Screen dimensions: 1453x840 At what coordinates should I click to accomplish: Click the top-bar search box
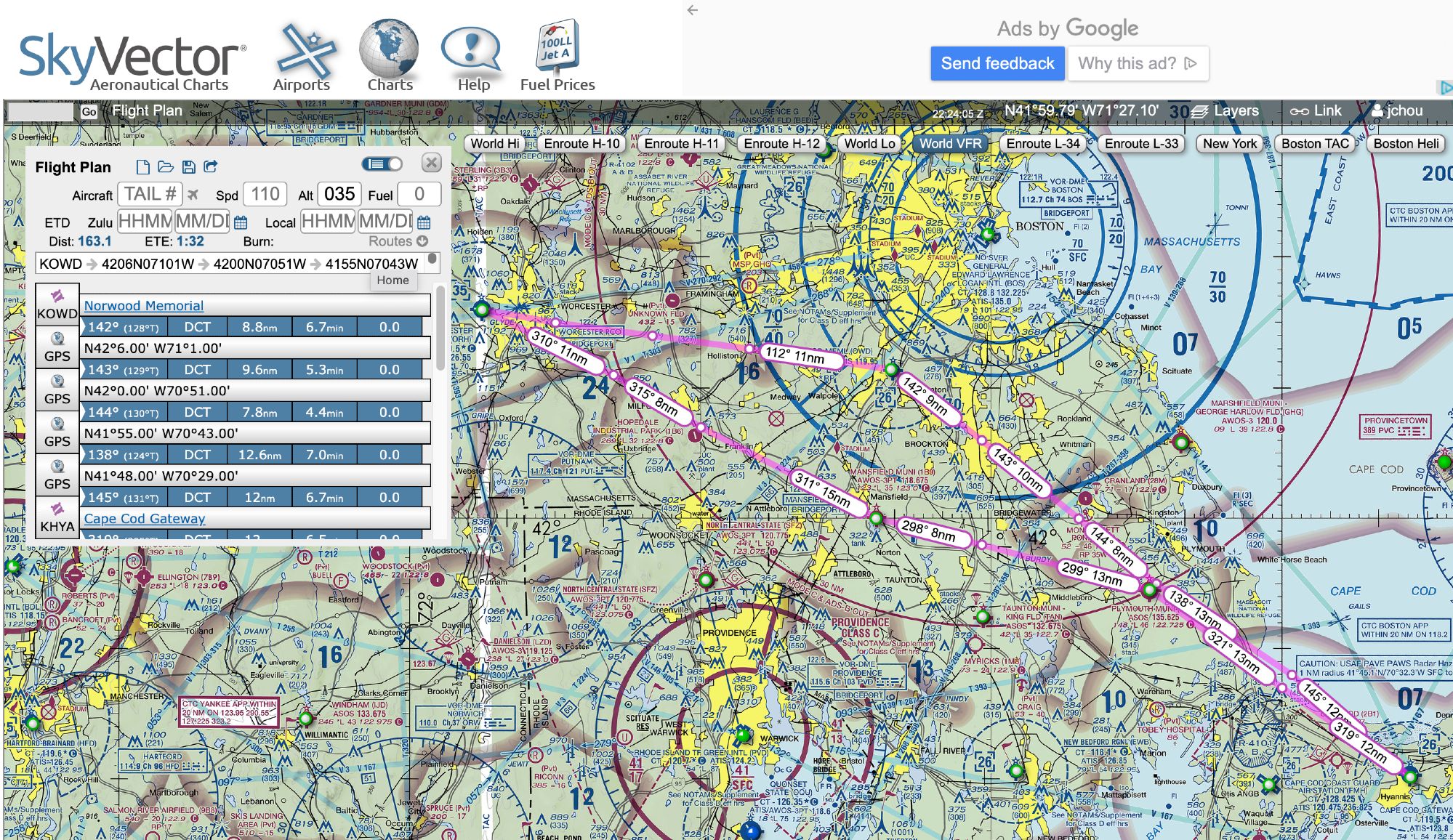click(x=41, y=112)
